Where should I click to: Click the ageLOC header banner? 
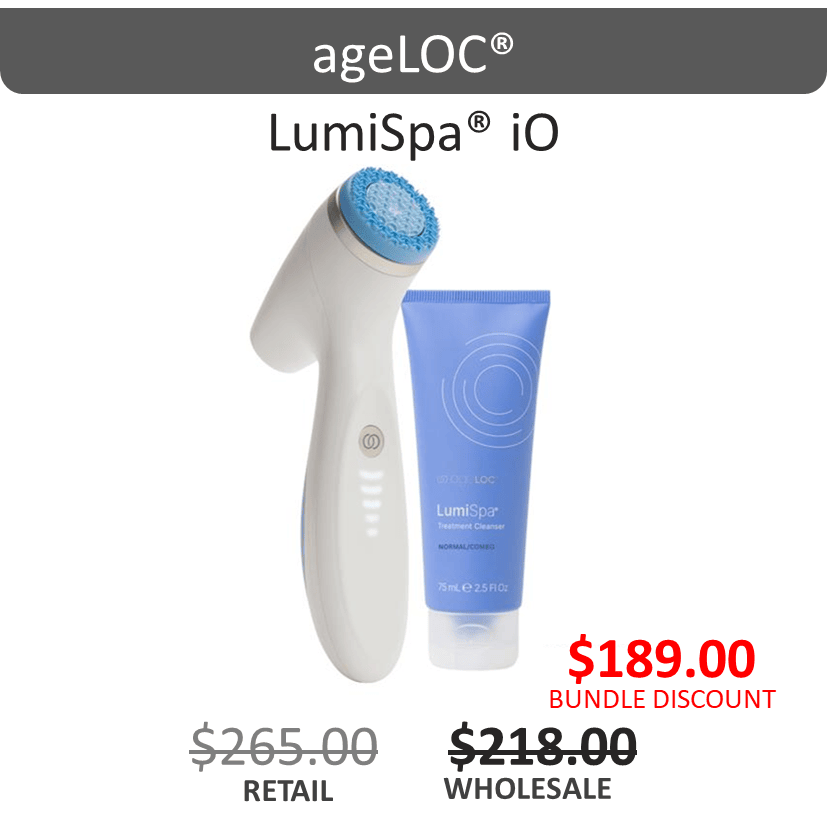click(x=413, y=51)
